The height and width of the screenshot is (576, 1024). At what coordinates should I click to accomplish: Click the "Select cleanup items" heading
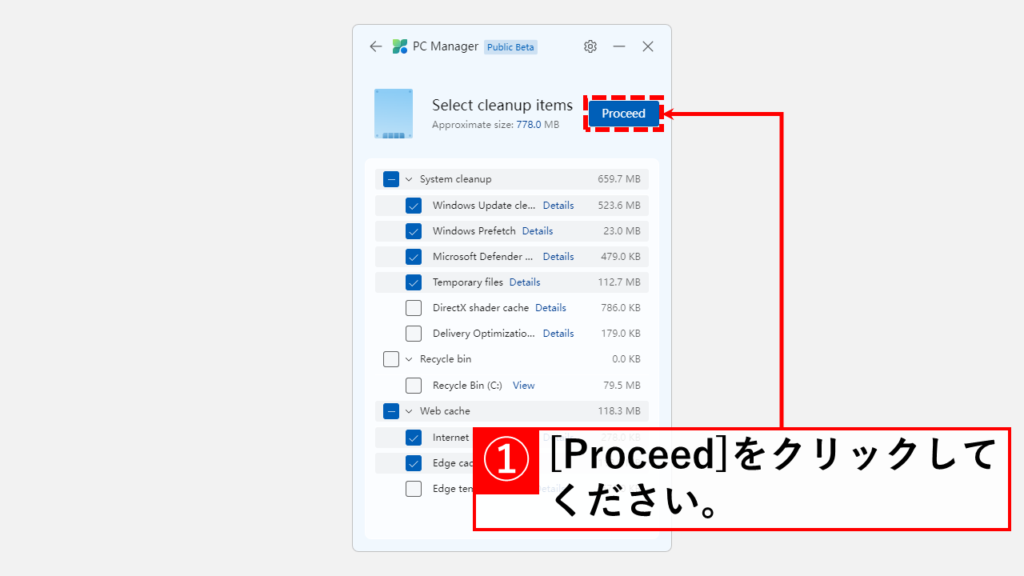(x=502, y=105)
